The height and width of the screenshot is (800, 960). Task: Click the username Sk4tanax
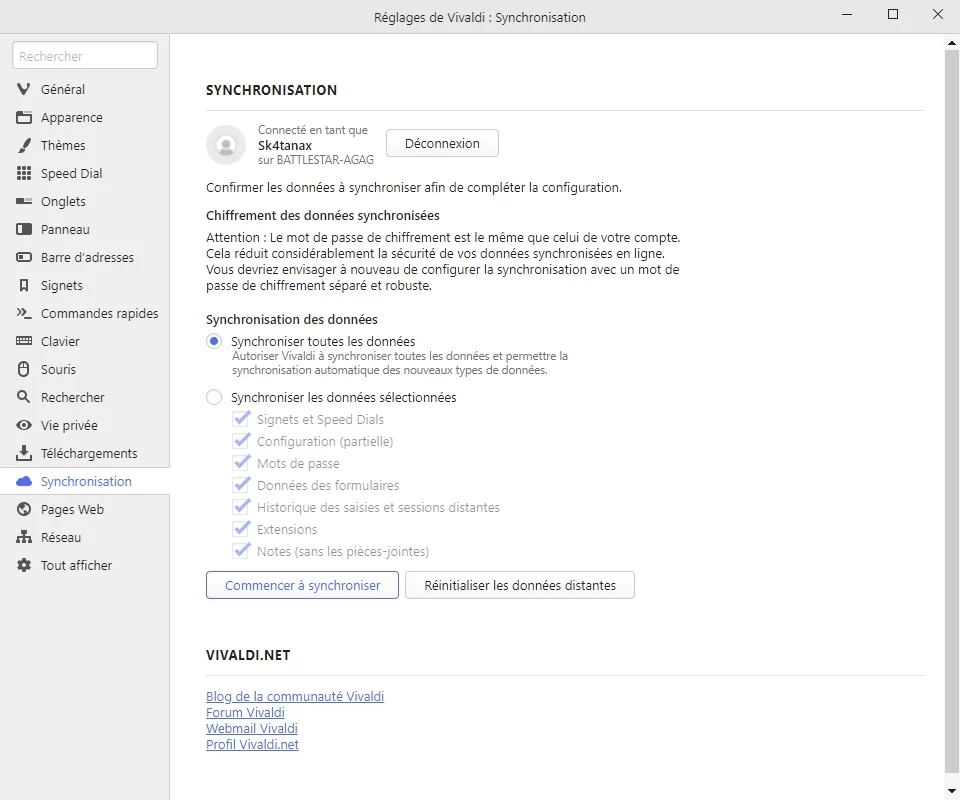[285, 146]
